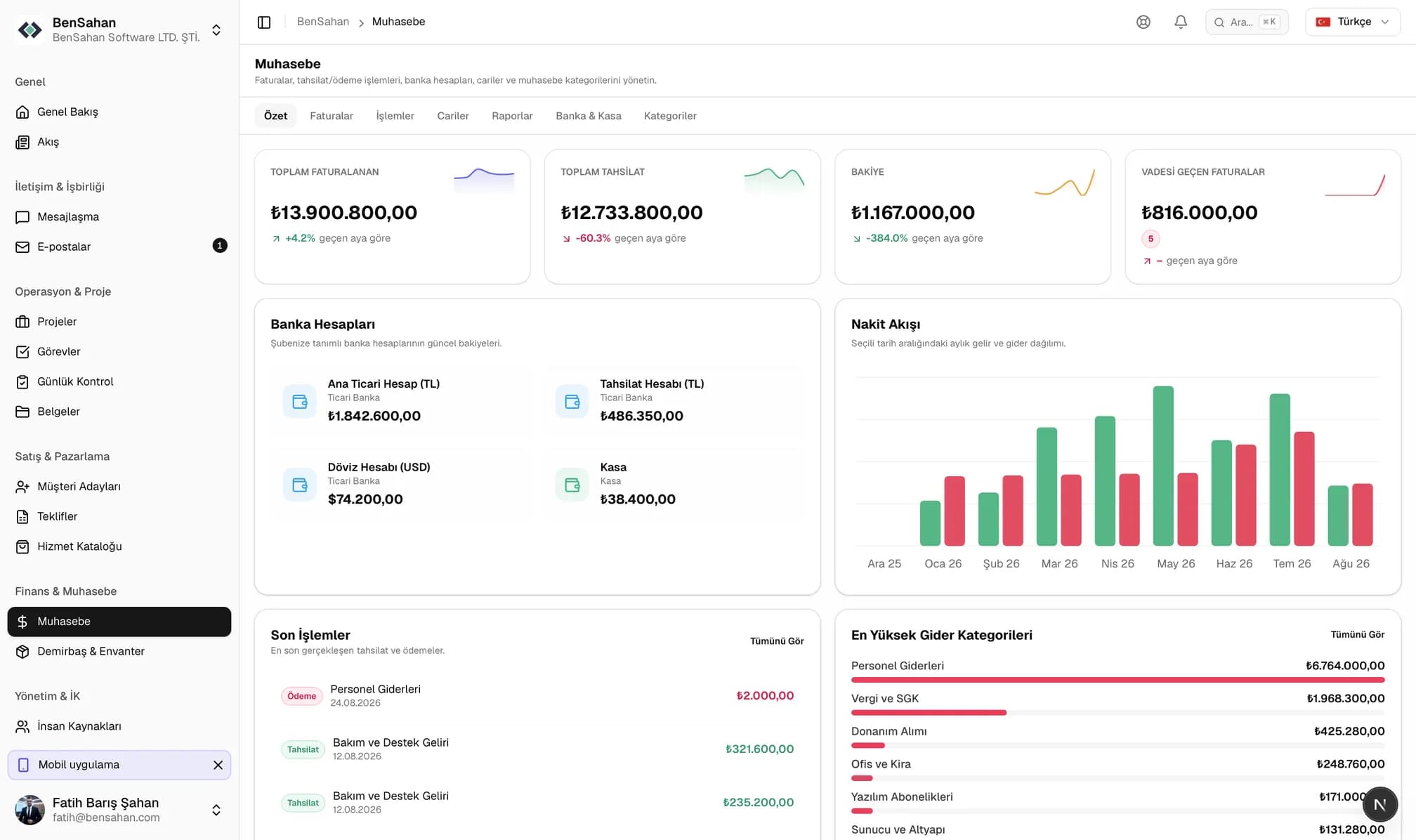The image size is (1416, 840).
Task: Go to the Raporlar tab
Action: point(512,116)
